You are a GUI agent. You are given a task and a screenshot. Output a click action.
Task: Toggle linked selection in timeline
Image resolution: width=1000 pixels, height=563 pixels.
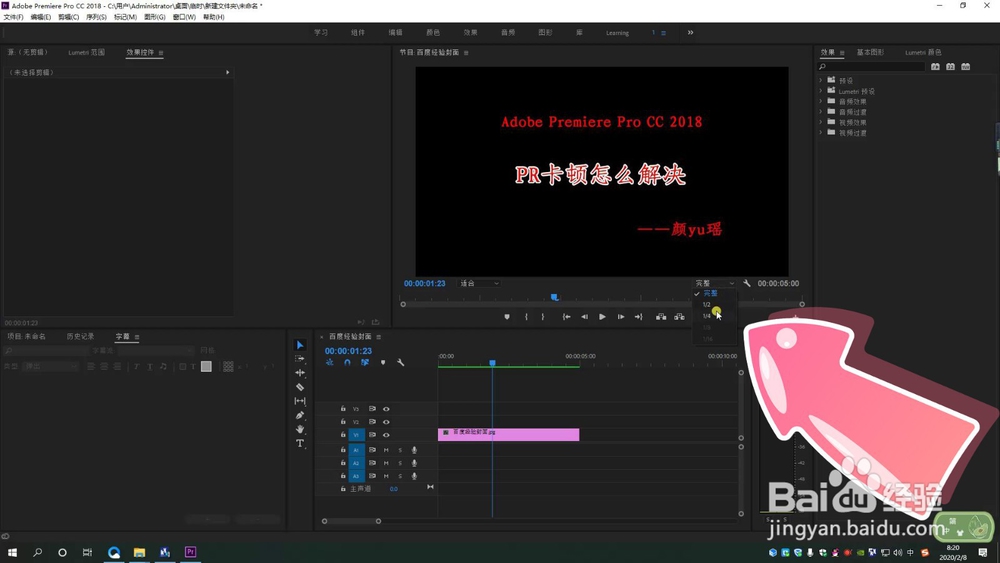(x=365, y=362)
